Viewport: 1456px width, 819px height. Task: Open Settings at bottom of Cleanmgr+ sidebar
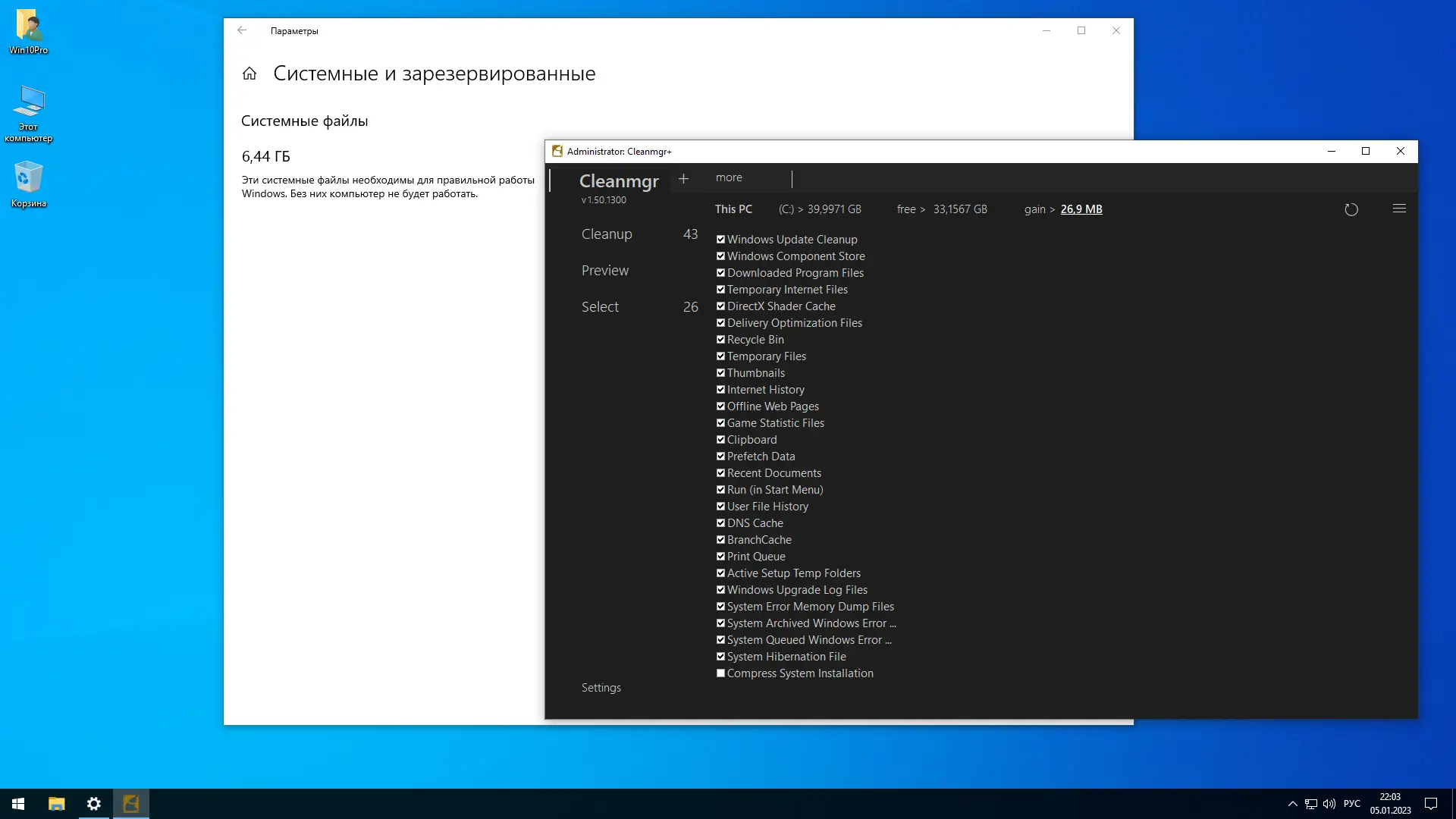click(601, 688)
